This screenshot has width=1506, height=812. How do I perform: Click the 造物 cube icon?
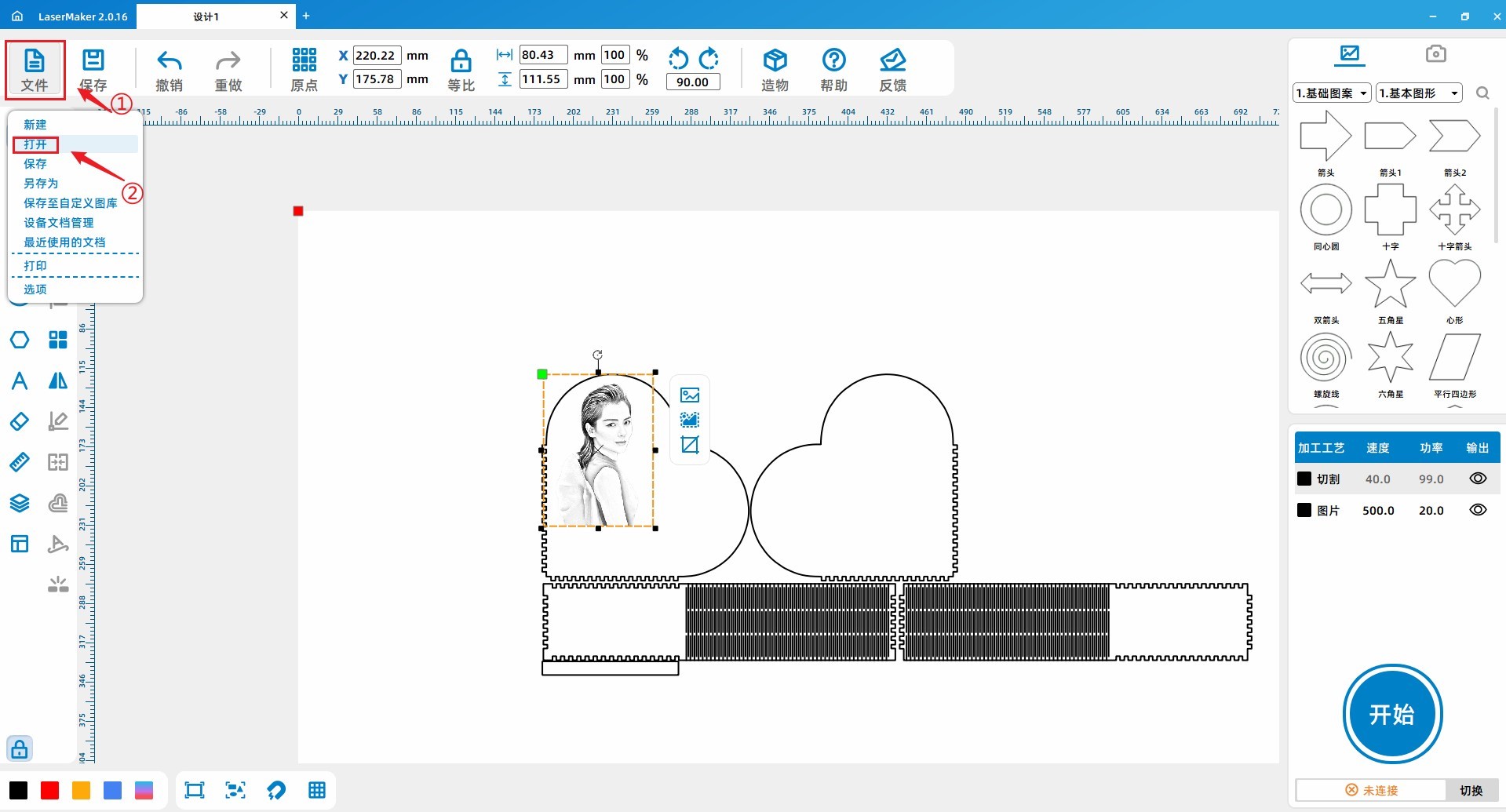click(x=775, y=60)
